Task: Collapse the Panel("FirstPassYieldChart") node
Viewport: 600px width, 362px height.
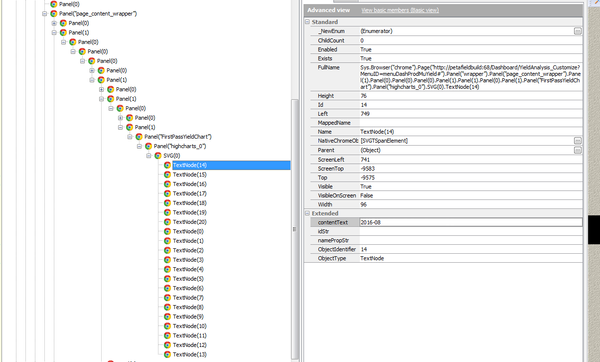Action: tap(130, 137)
